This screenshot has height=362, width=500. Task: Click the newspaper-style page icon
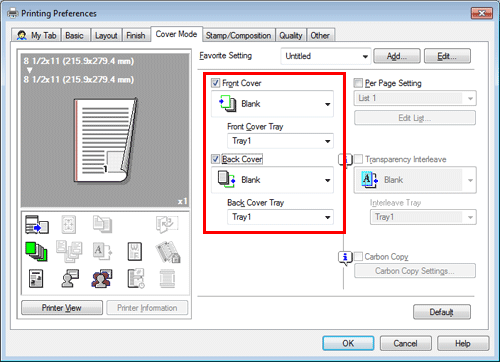tap(36, 279)
